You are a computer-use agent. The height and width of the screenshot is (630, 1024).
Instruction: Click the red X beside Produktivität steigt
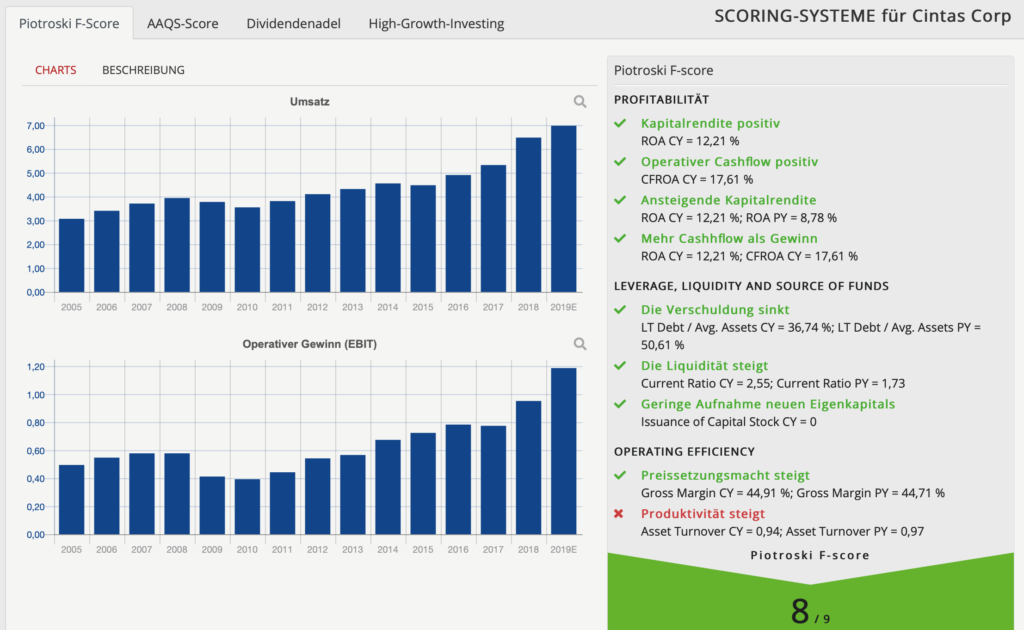click(619, 514)
